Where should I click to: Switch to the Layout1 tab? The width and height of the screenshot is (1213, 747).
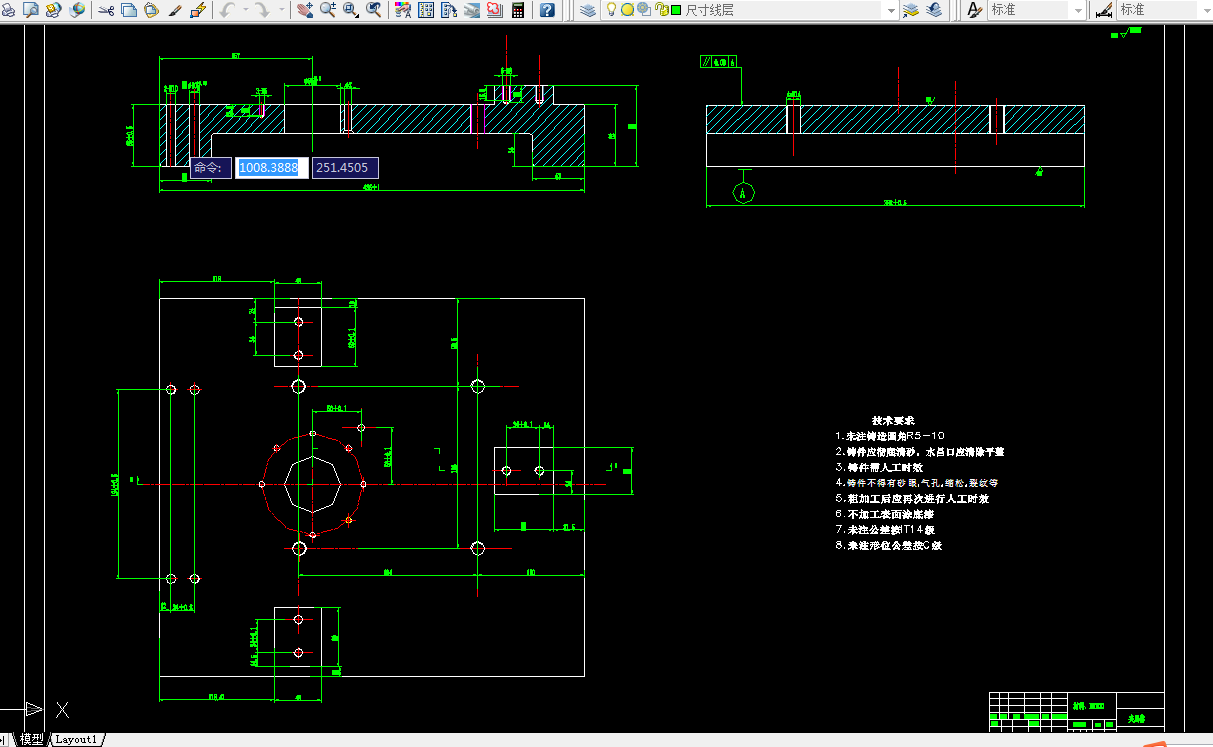(x=76, y=739)
